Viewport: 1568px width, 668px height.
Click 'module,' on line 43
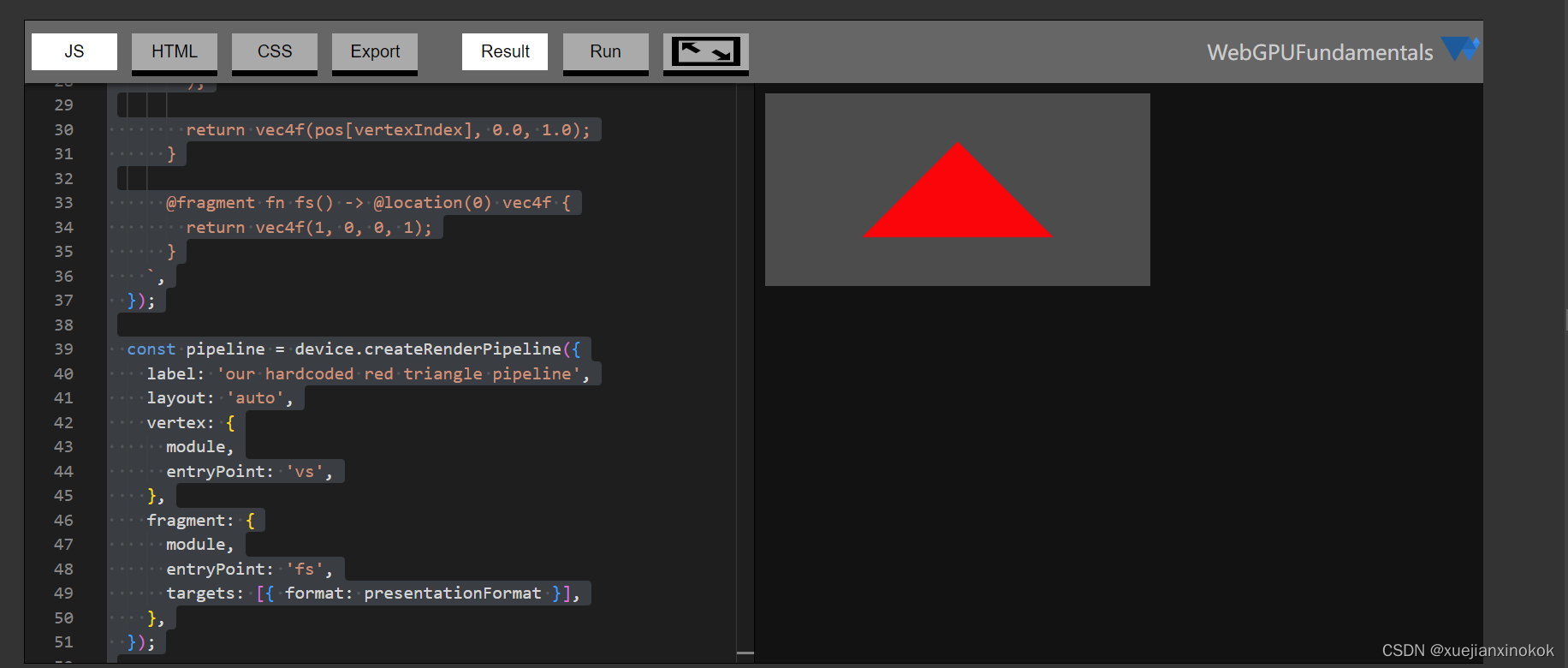click(200, 447)
